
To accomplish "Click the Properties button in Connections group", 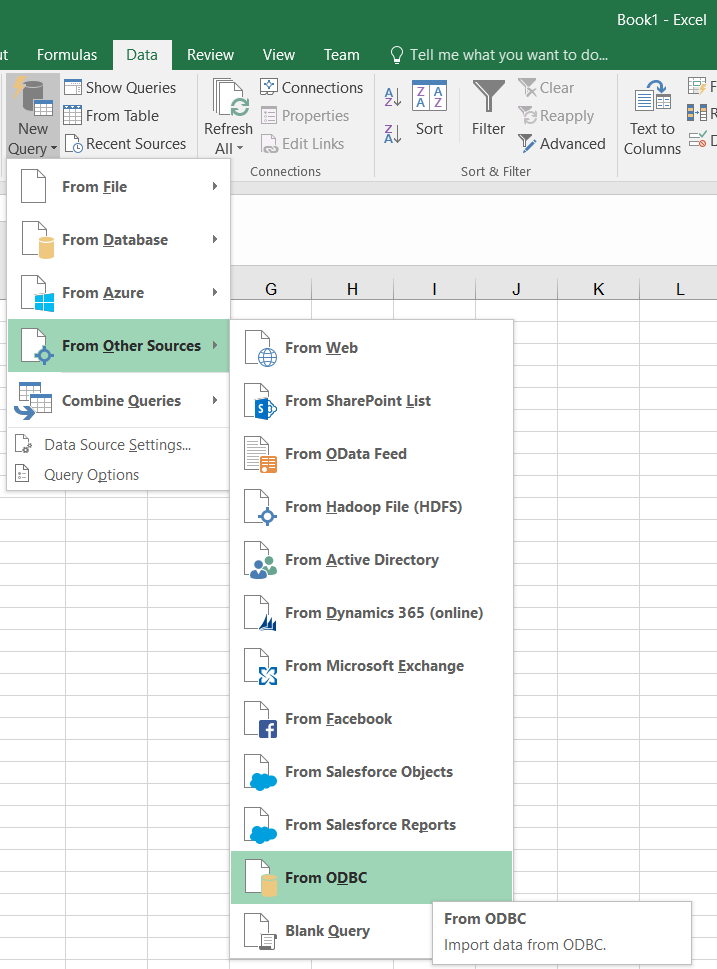I will pos(305,116).
